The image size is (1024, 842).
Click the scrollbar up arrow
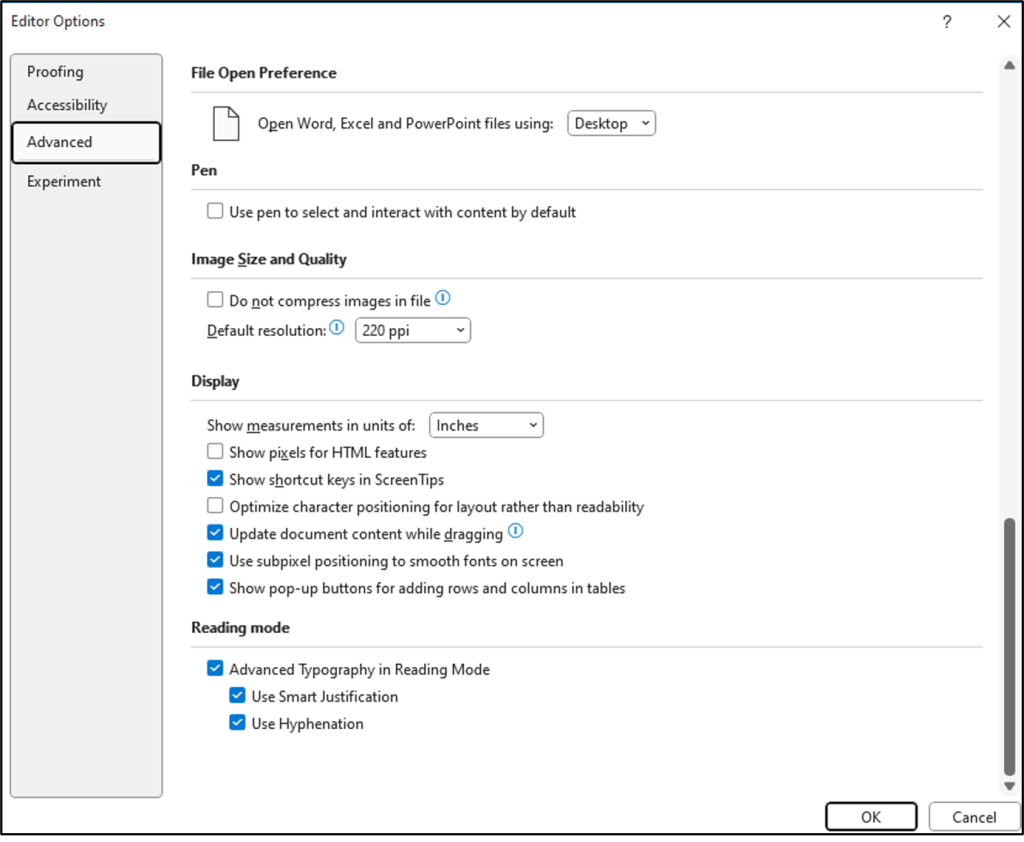(x=1008, y=66)
